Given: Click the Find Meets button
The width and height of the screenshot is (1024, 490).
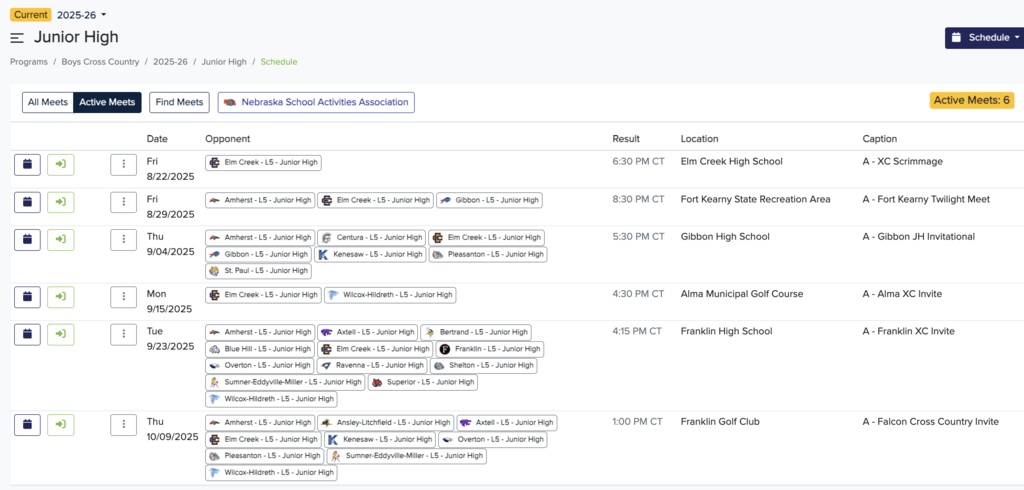Looking at the screenshot, I should tap(180, 103).
